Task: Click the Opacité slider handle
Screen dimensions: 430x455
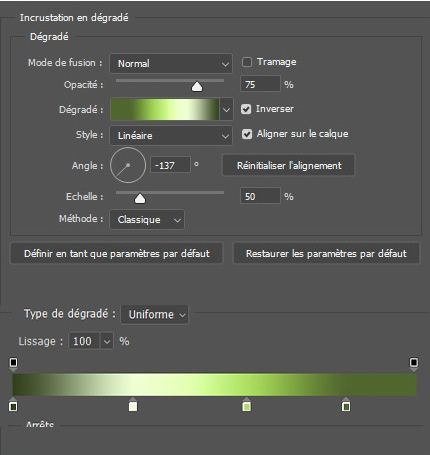Action: (197, 87)
